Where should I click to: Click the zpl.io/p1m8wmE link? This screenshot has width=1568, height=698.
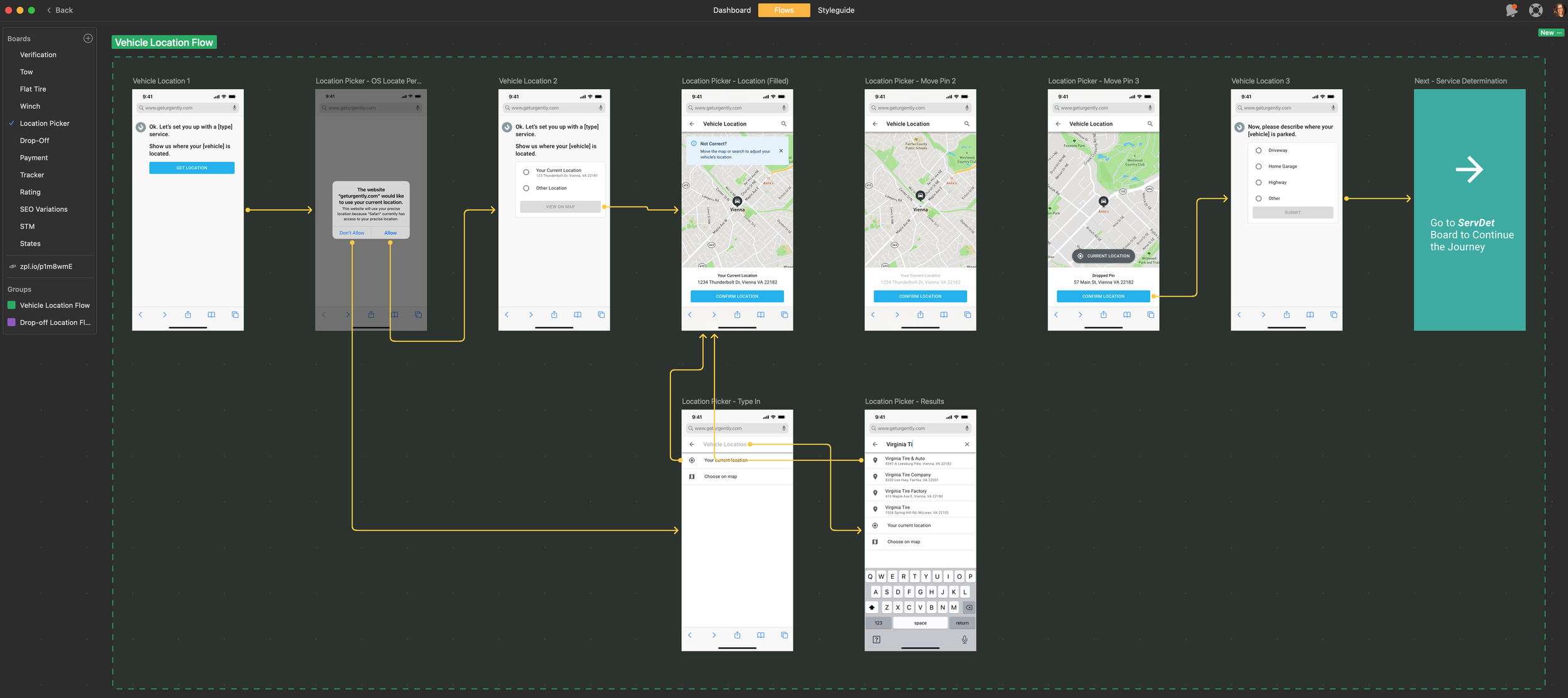pyautogui.click(x=46, y=267)
